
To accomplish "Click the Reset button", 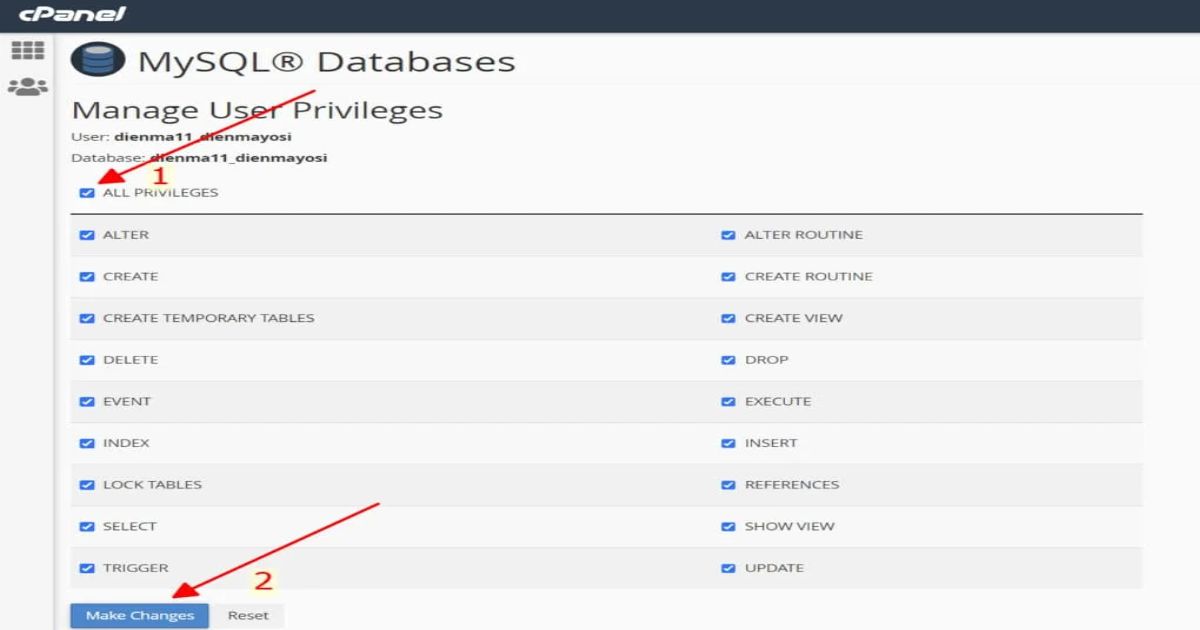I will (248, 615).
